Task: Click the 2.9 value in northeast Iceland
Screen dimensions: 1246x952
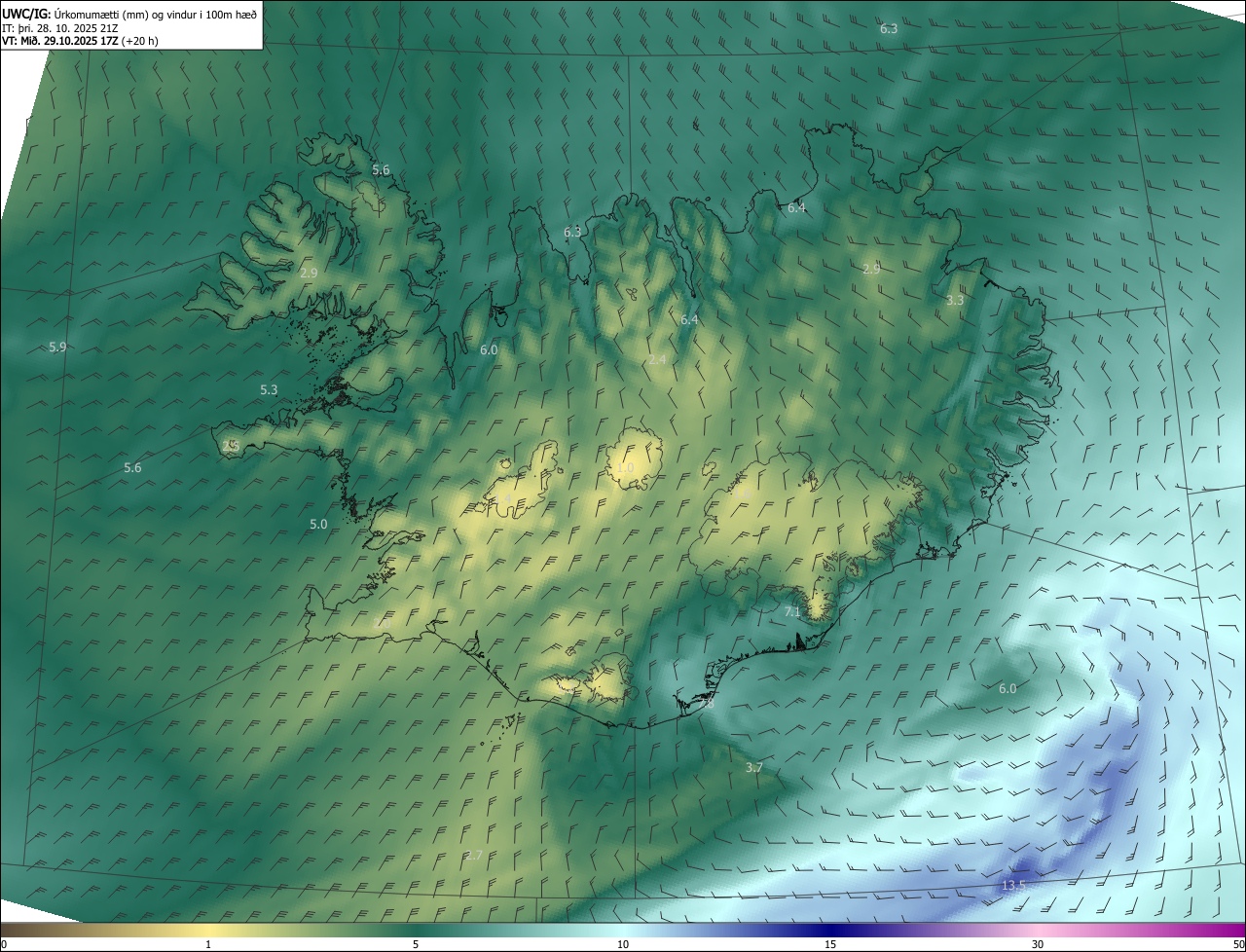Action: click(871, 269)
